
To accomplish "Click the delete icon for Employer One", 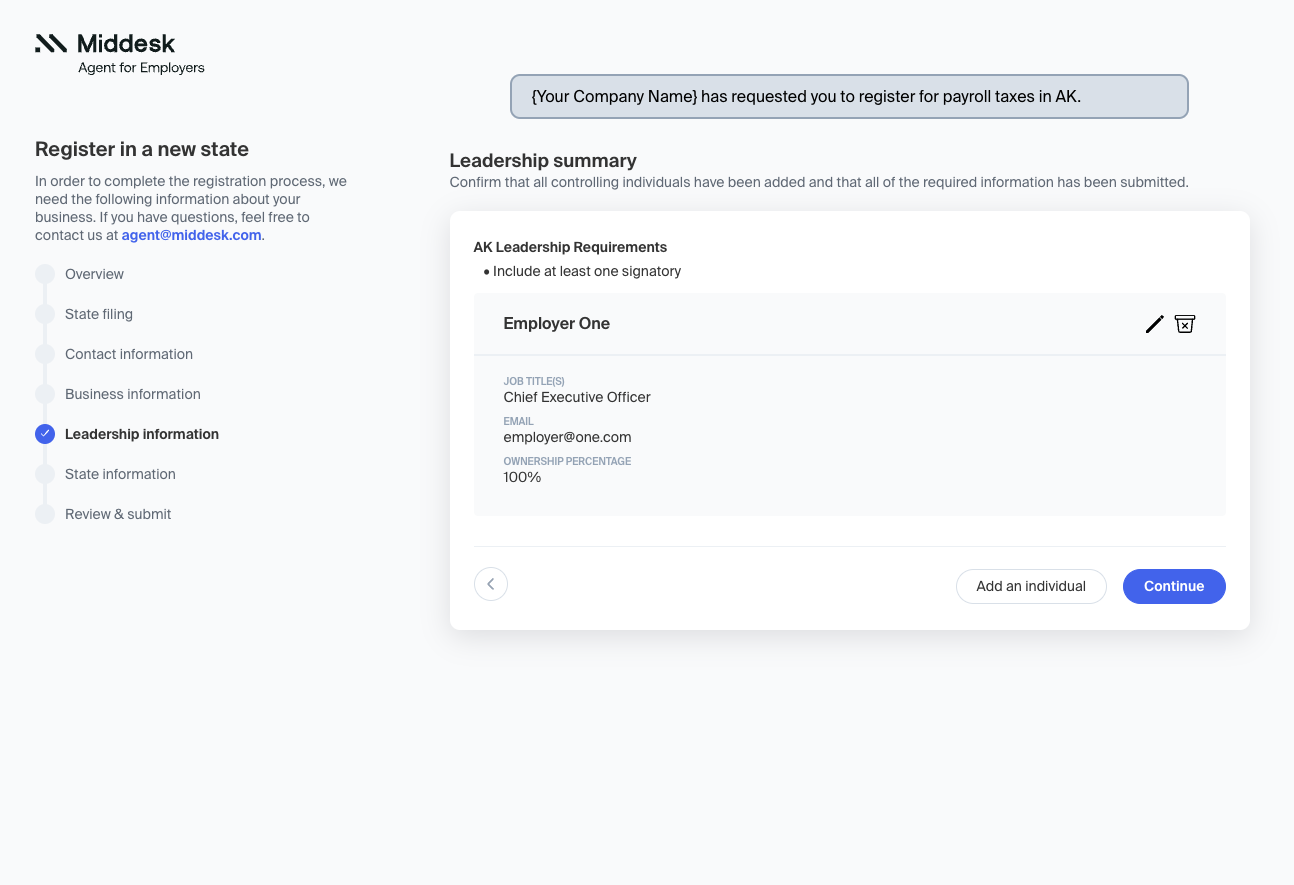I will pyautogui.click(x=1185, y=324).
